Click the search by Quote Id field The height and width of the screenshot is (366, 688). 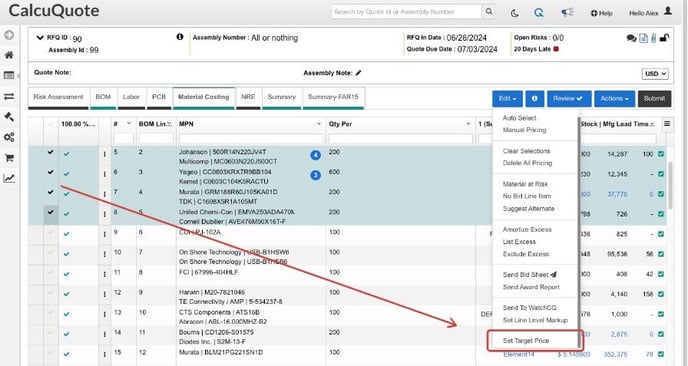pos(406,12)
